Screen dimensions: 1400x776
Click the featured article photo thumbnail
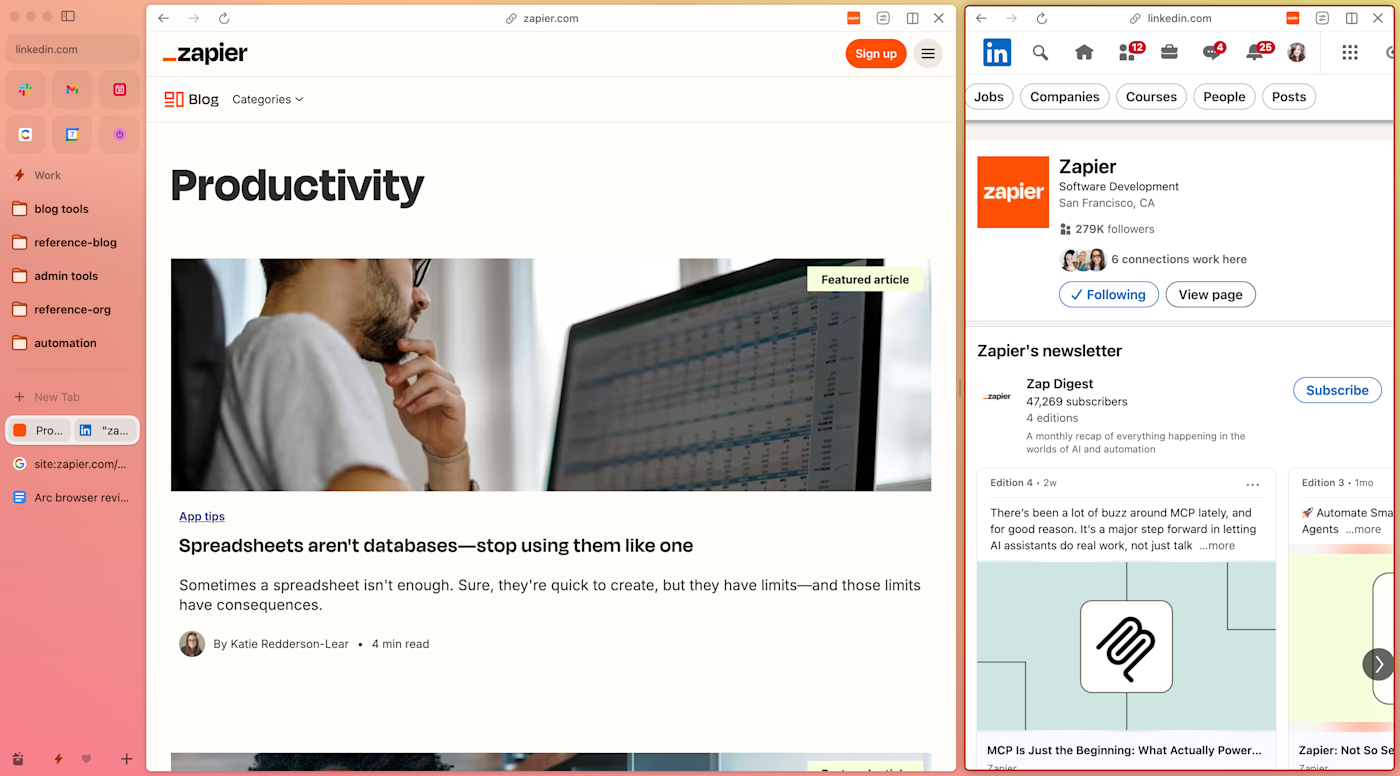(551, 375)
